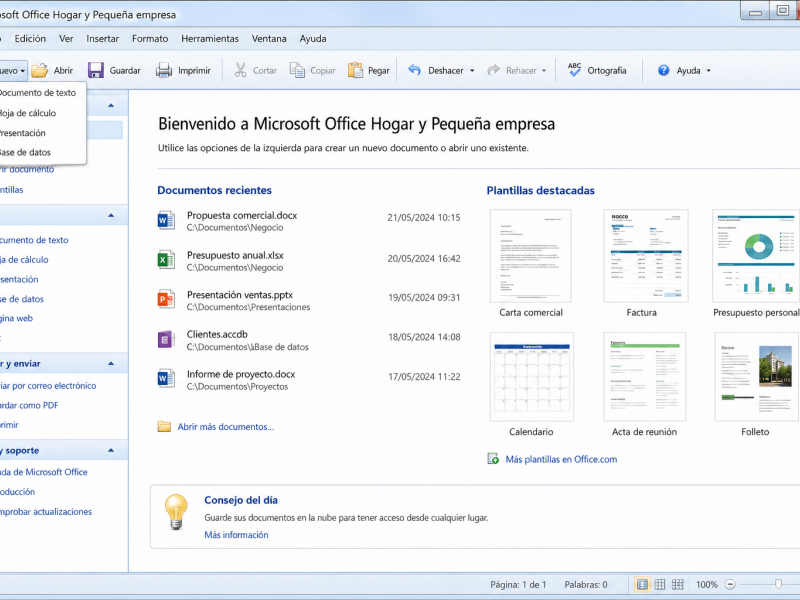800x600 pixels.
Task: Click the light bulb Consejo del día icon
Action: [176, 512]
